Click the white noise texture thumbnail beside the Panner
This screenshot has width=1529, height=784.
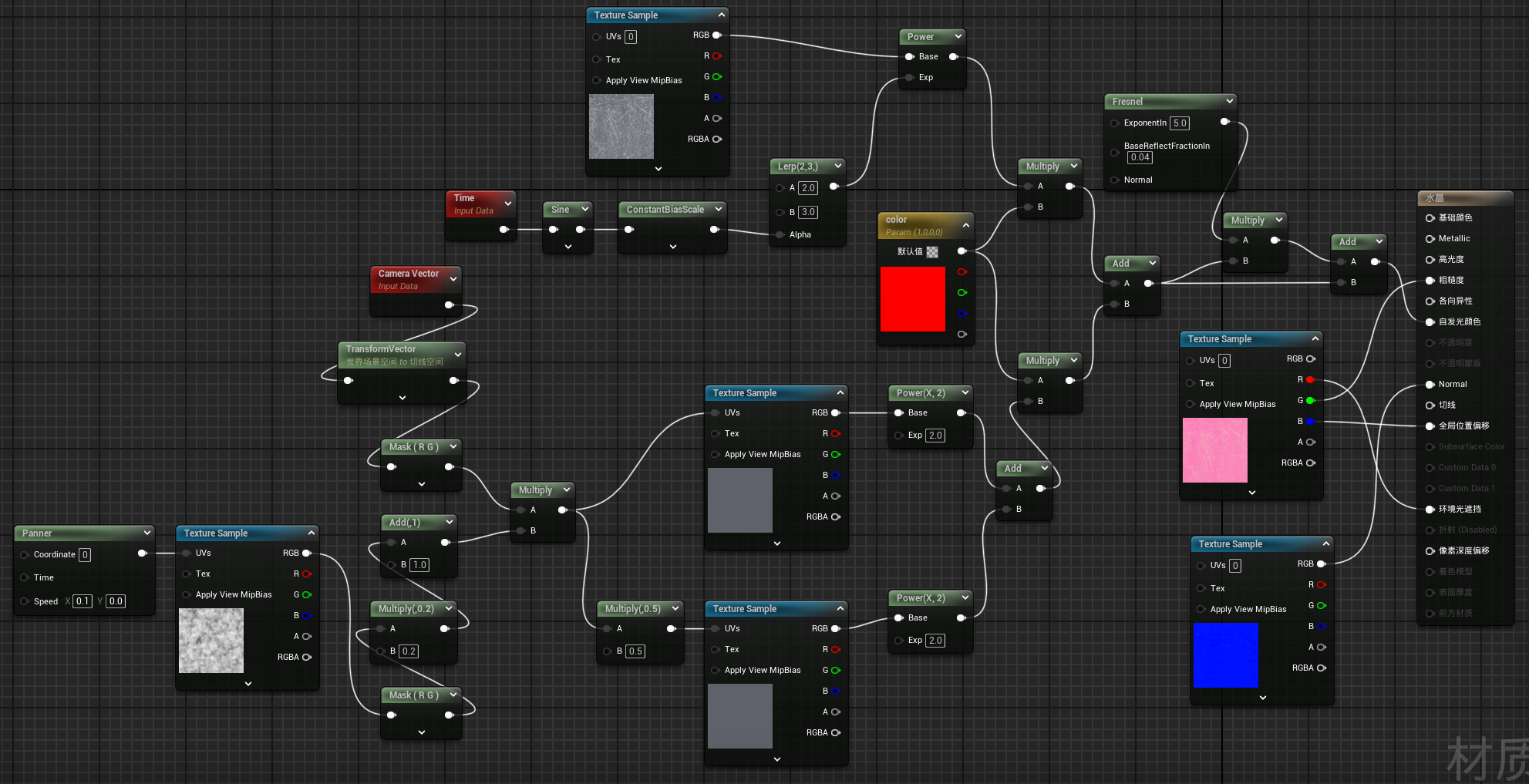point(211,641)
